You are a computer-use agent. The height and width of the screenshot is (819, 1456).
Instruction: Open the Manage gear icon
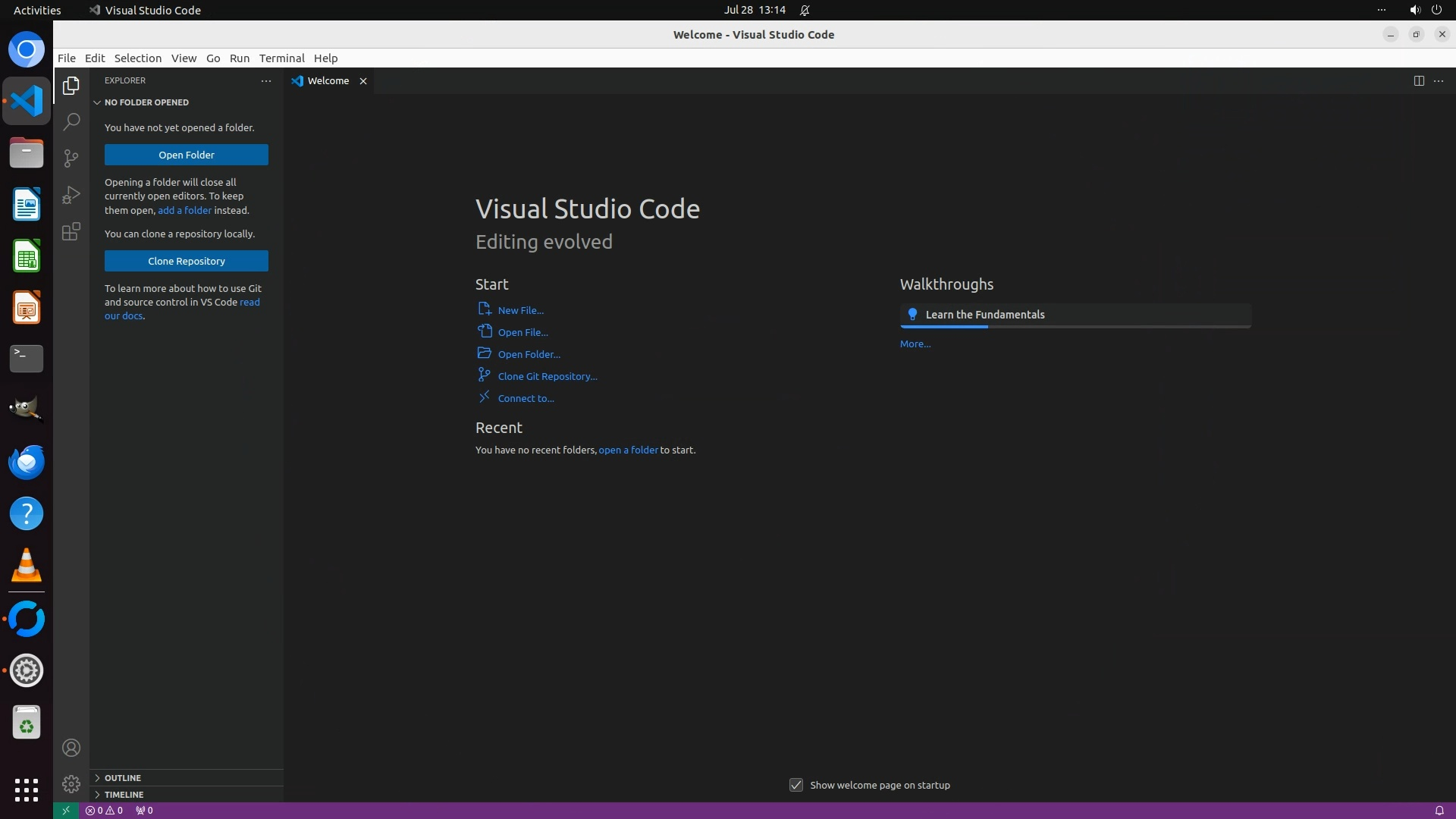point(71,783)
